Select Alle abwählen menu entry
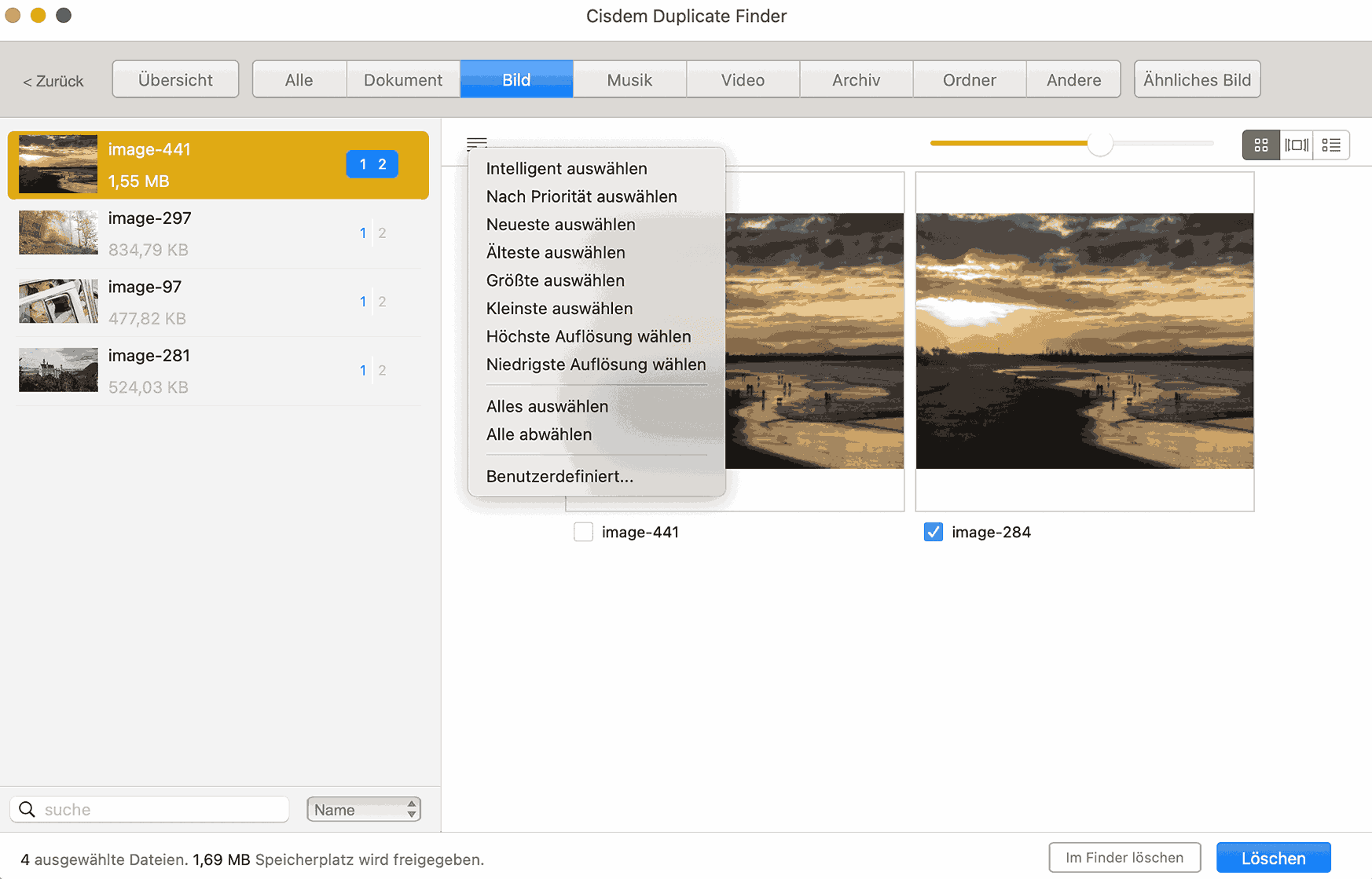Viewport: 1372px width, 879px height. click(538, 434)
